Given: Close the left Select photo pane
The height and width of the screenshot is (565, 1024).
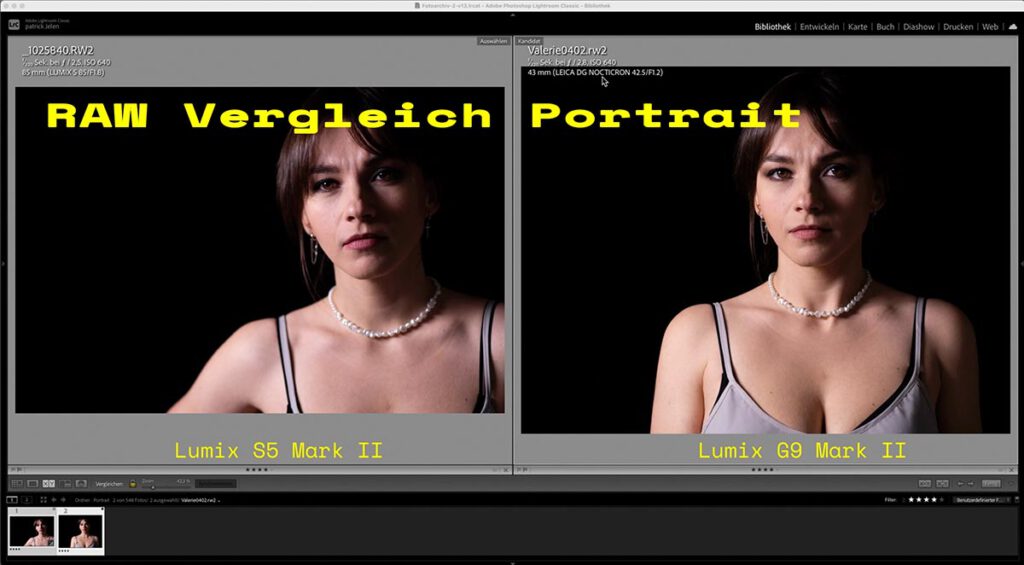Looking at the screenshot, I should point(505,470).
